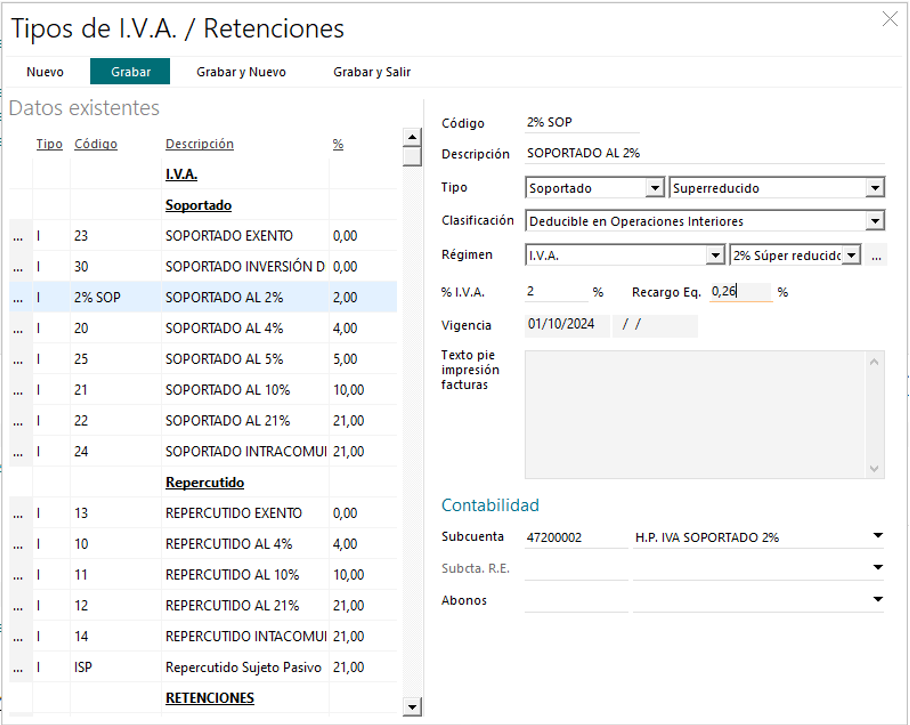Click the Recargo Eq. input field
Viewport: 910px width, 725px height.
741,292
